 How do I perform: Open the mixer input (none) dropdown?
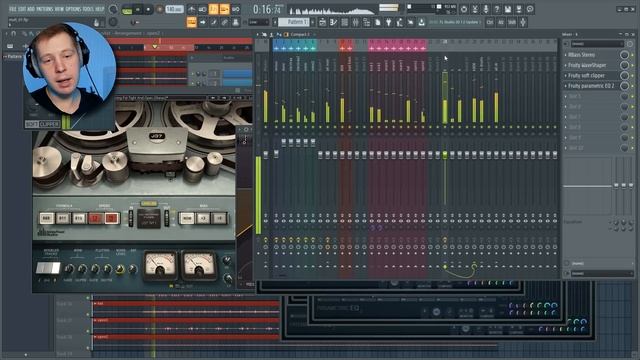click(x=597, y=44)
